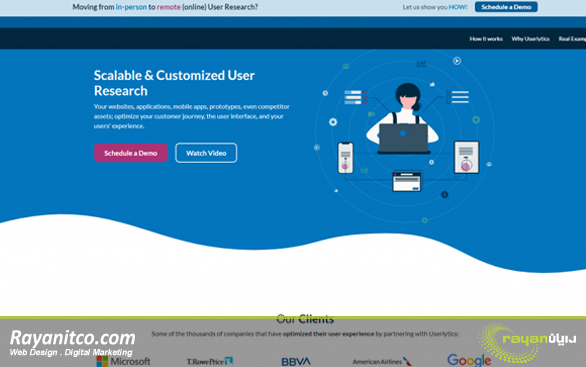The image size is (586, 367).
Task: Click the gear icon in hero illustration
Action: click(333, 122)
